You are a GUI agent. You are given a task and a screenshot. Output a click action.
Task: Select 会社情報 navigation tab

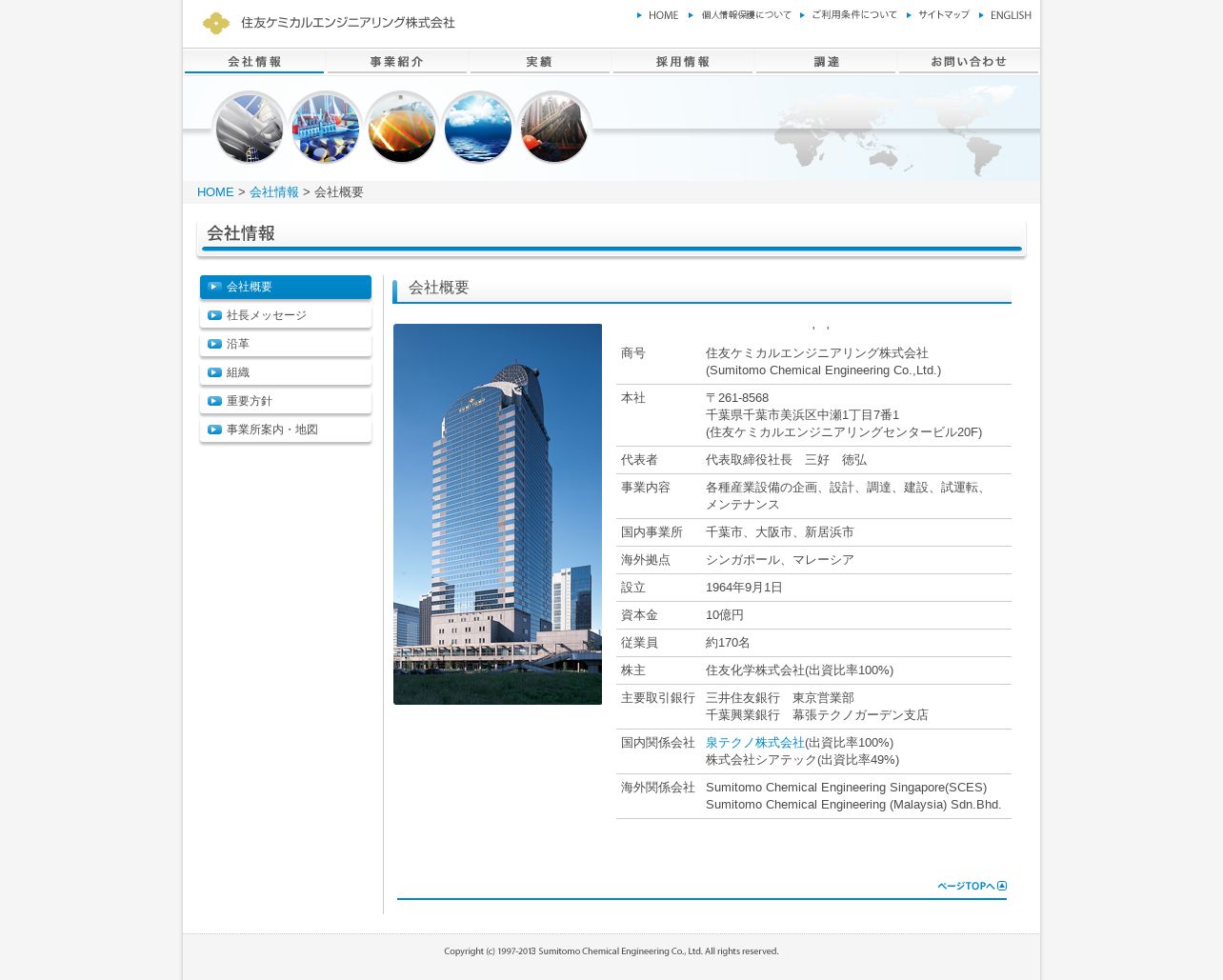point(254,62)
